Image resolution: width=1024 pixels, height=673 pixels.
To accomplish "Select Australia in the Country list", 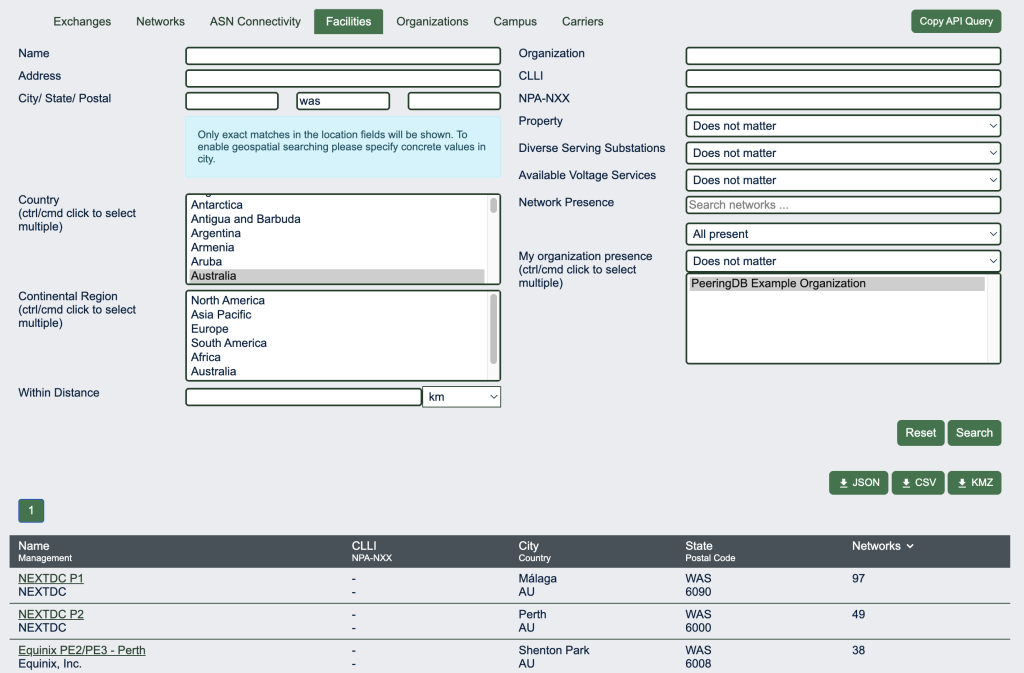I will pos(336,276).
